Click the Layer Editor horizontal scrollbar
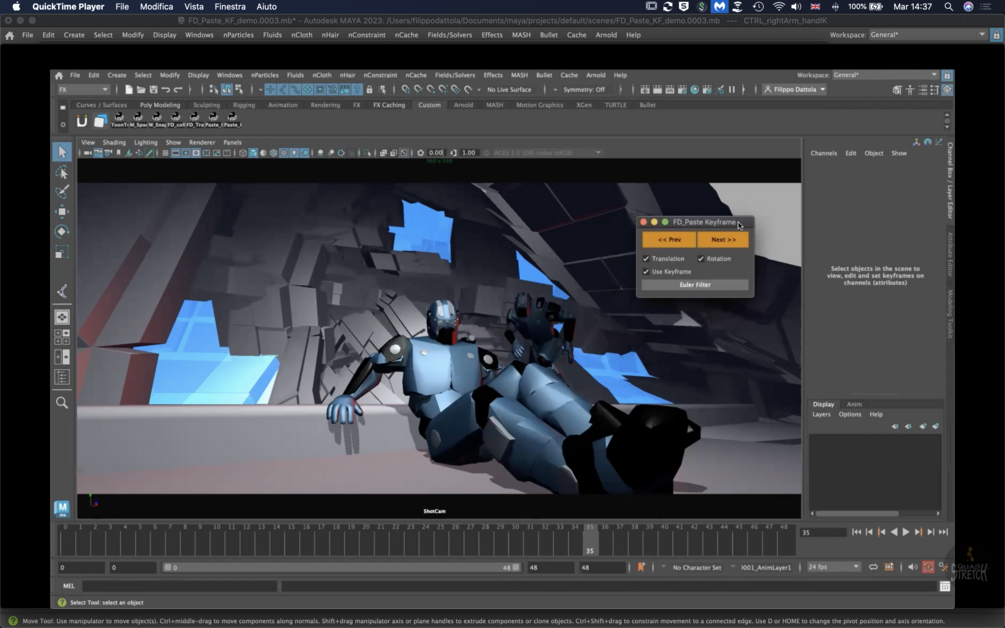The image size is (1005, 628). (x=856, y=513)
